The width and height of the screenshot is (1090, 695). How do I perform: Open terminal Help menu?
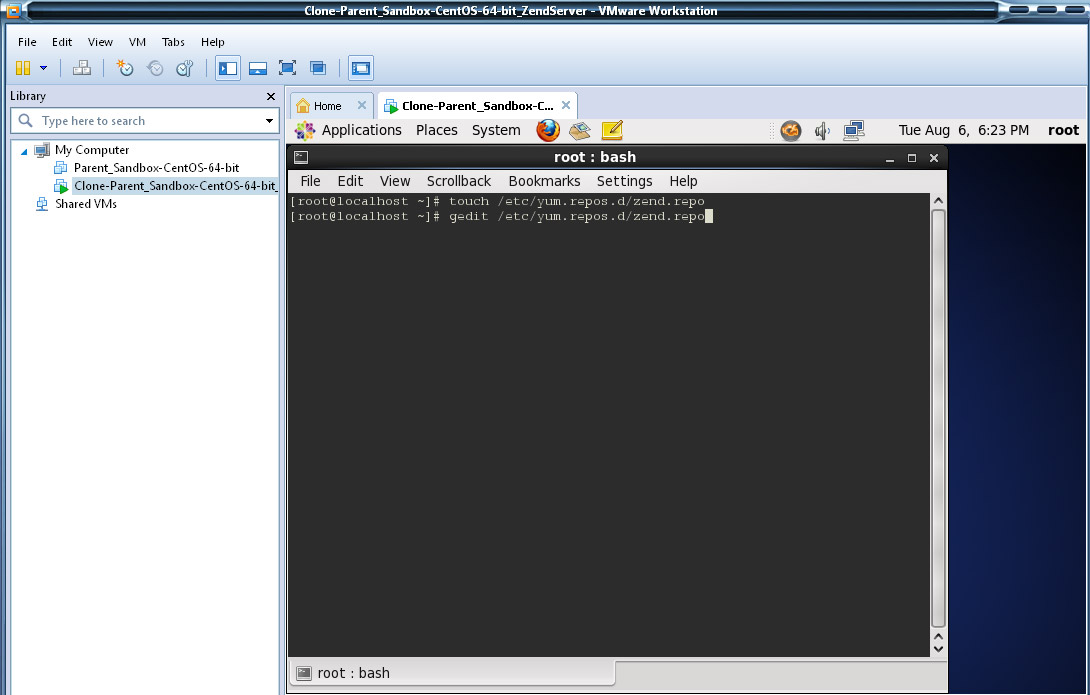[683, 181]
